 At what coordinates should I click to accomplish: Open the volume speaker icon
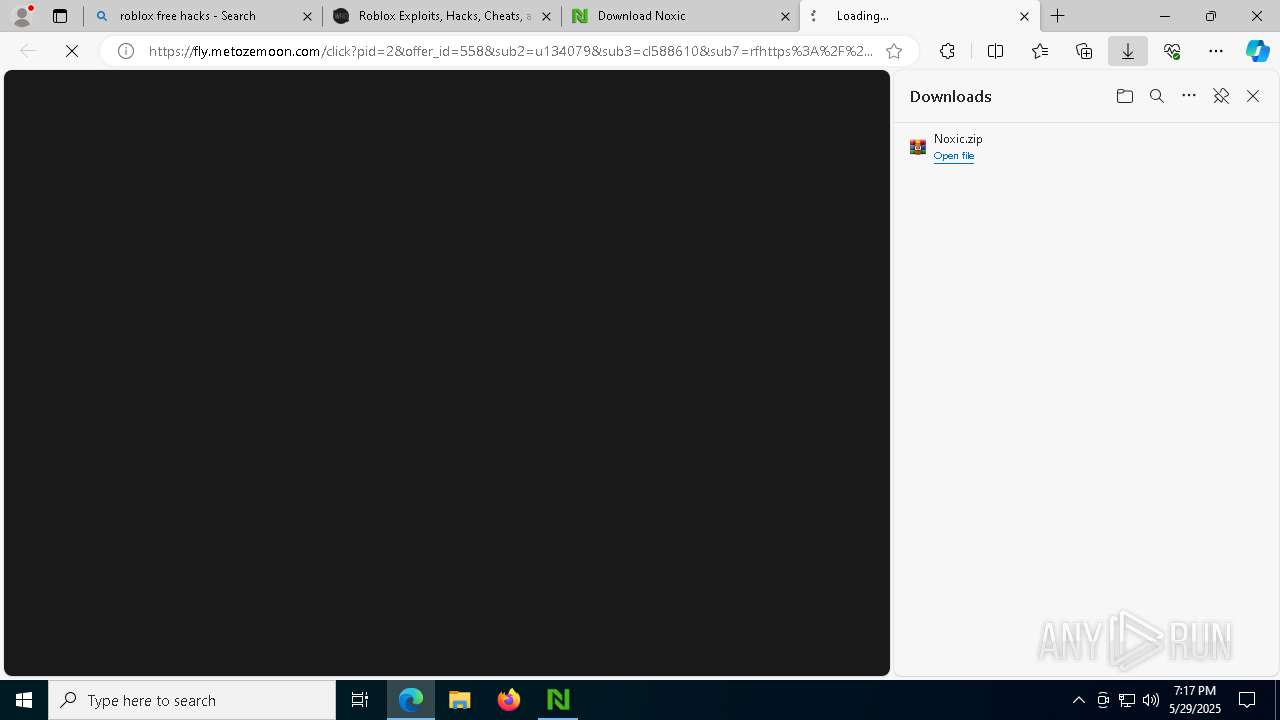coord(1150,700)
